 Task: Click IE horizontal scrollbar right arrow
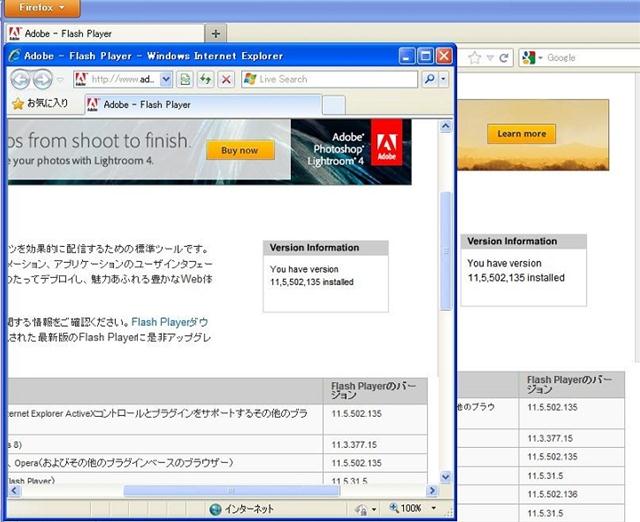(x=432, y=490)
